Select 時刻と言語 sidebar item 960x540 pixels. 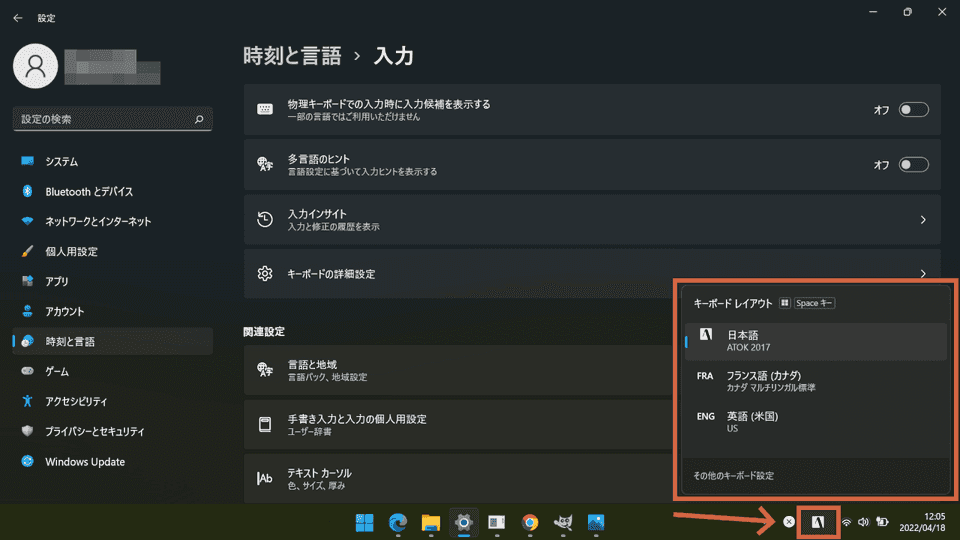[x=113, y=342]
